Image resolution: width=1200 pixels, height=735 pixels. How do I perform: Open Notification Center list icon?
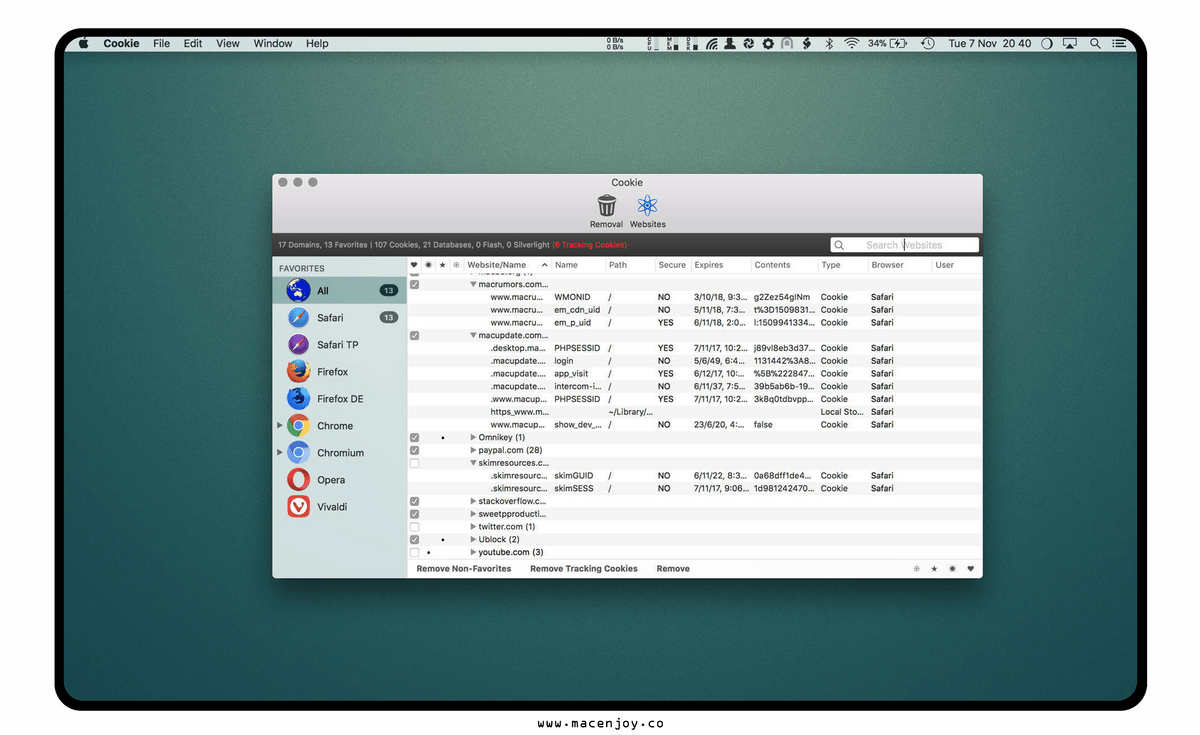(x=1119, y=44)
